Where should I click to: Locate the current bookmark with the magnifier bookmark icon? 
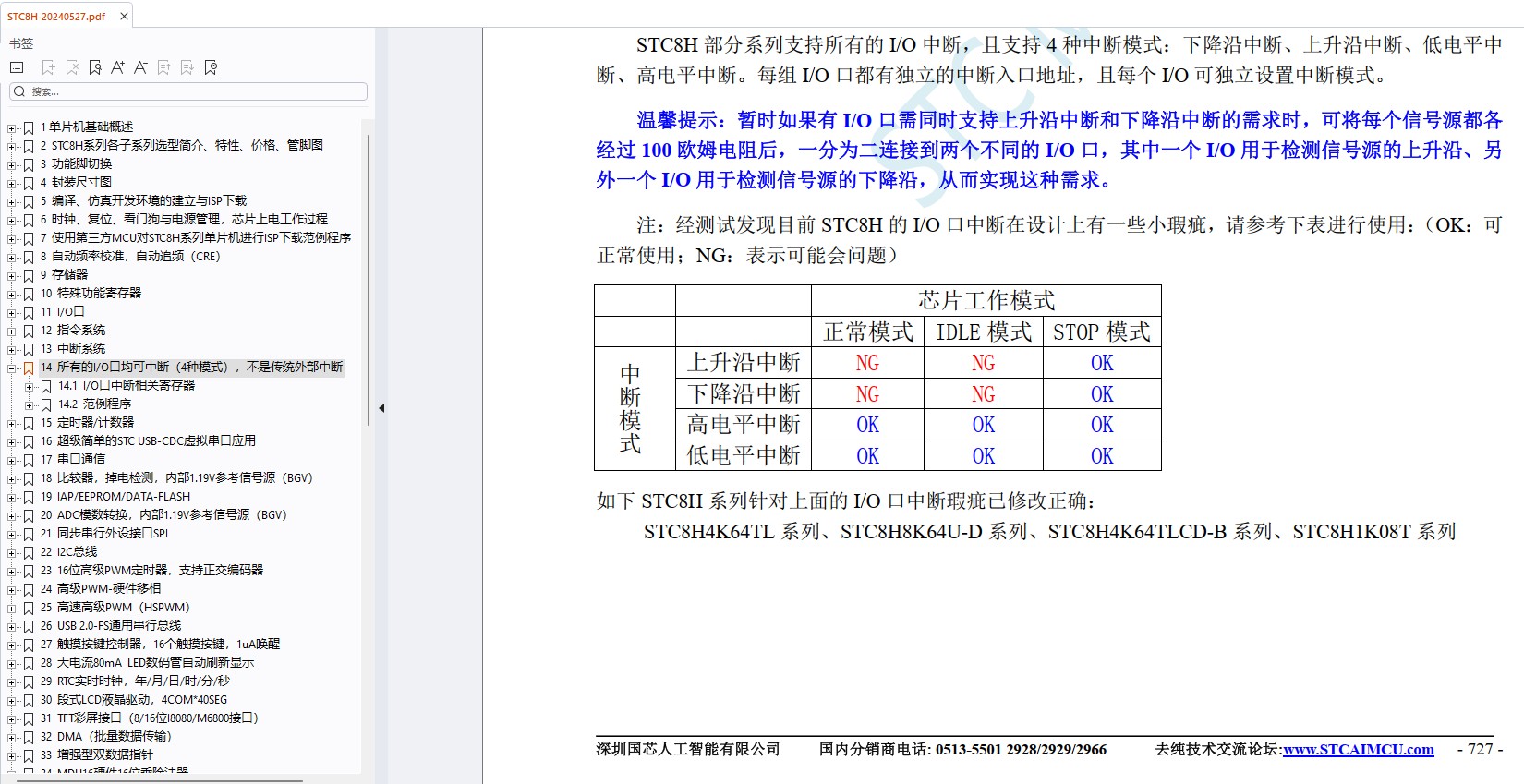[95, 67]
